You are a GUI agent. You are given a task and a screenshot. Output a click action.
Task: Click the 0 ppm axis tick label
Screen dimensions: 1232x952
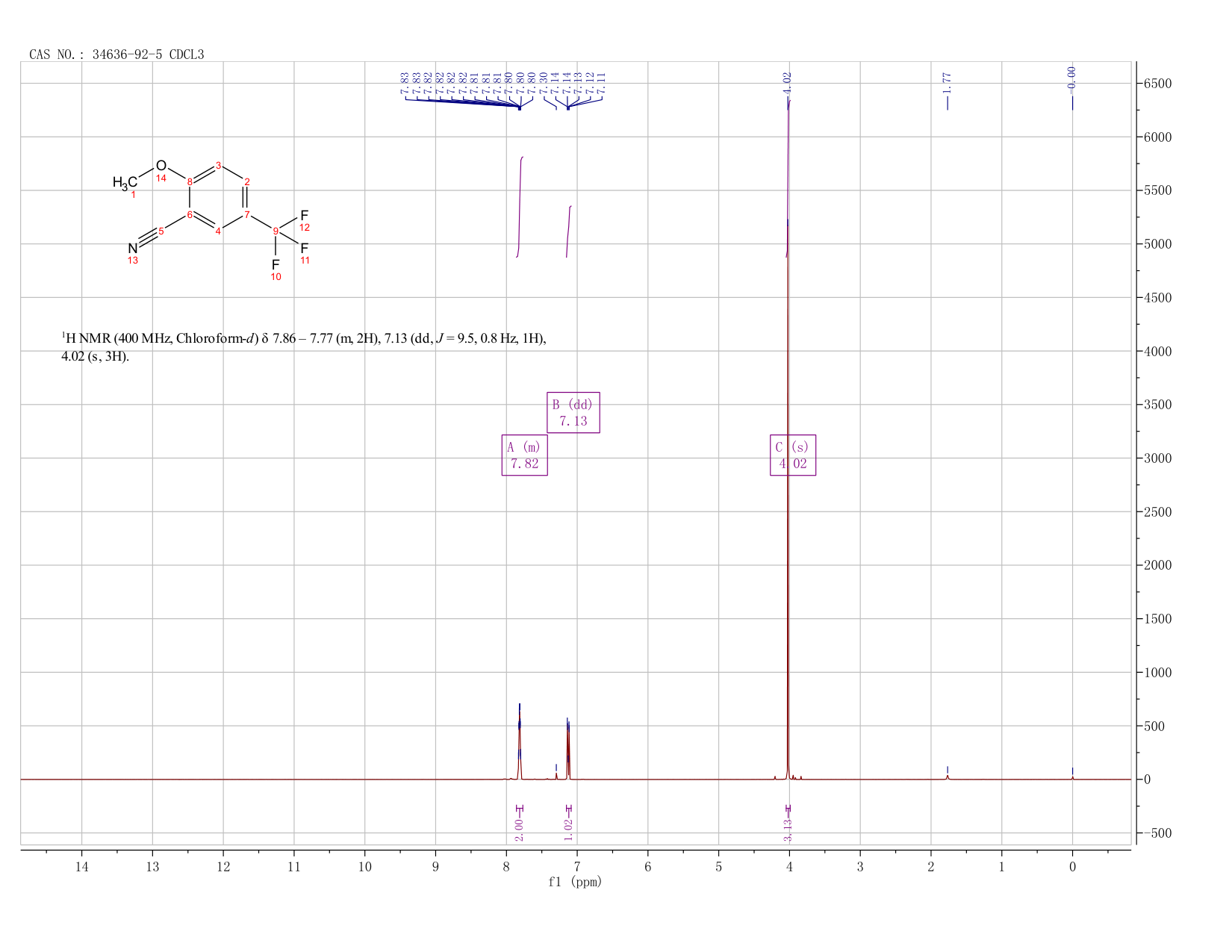(x=1071, y=866)
